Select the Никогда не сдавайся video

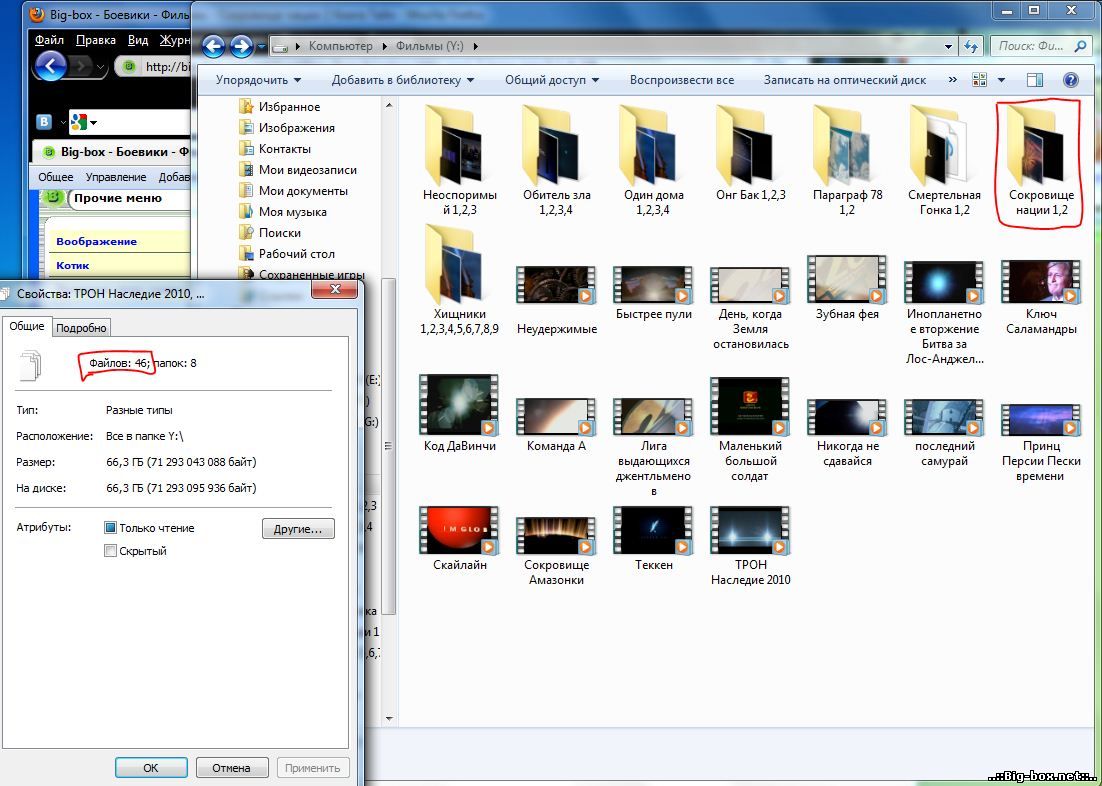click(x=848, y=433)
